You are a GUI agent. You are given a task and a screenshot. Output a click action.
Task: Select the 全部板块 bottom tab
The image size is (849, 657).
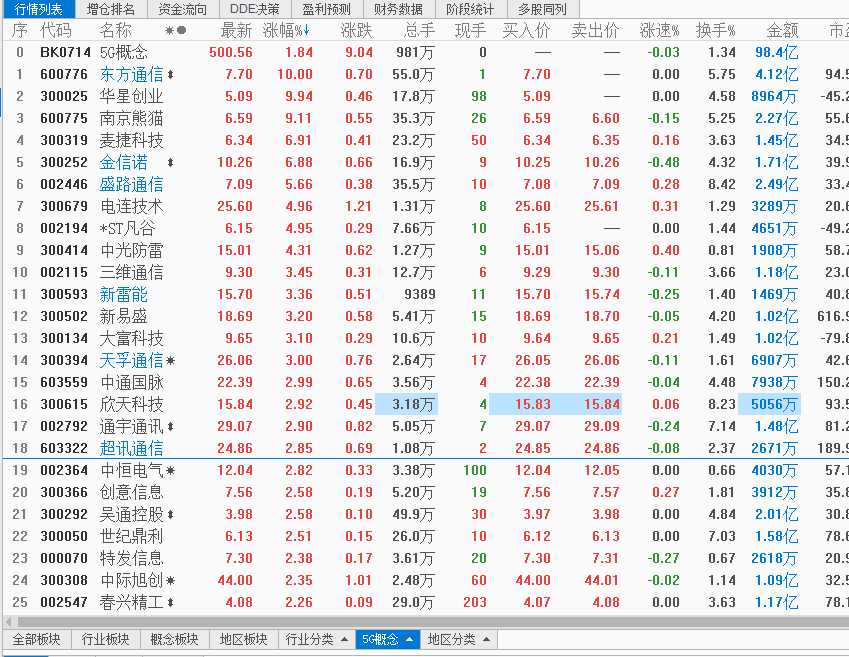coord(37,640)
